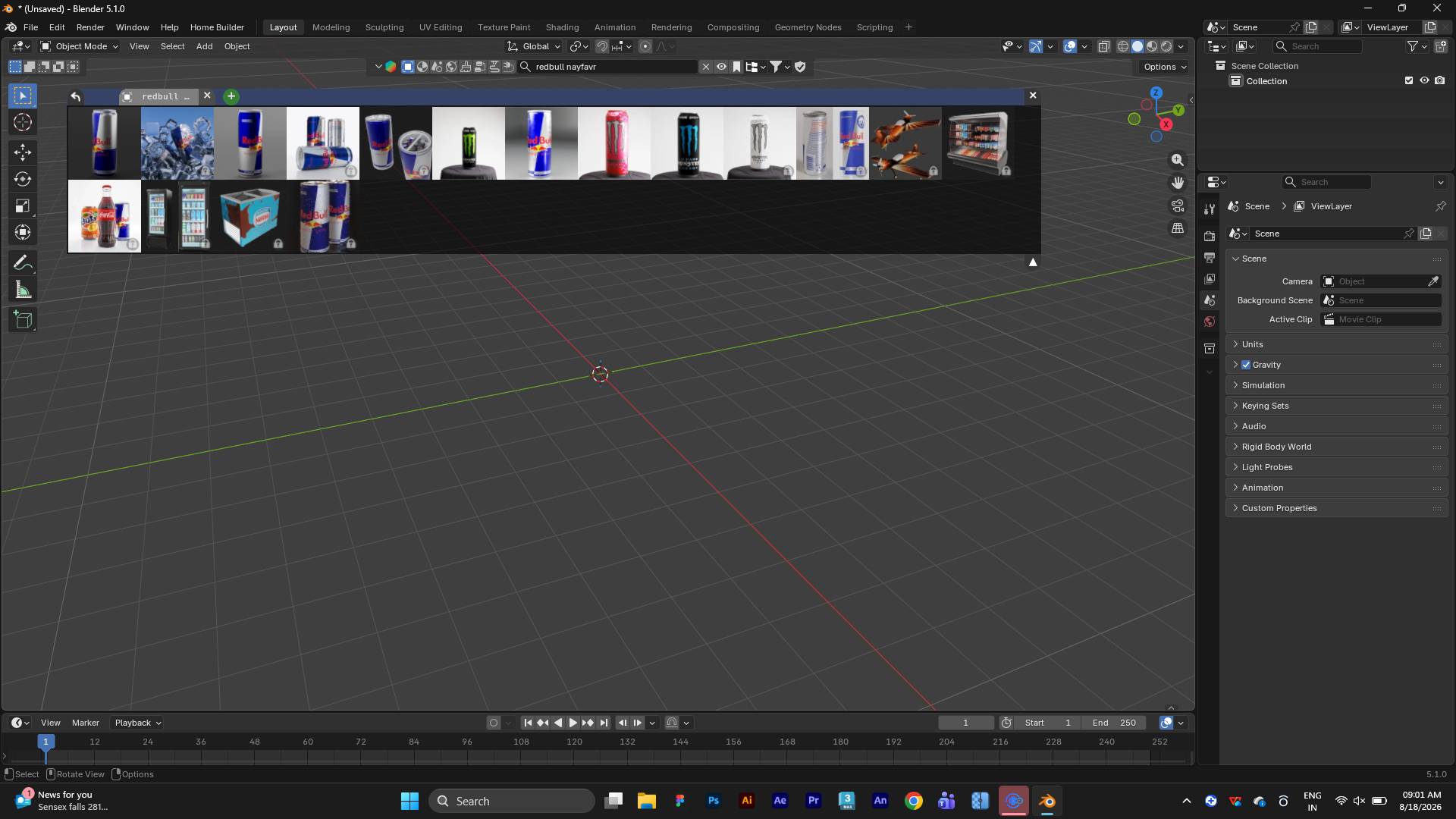Viewport: 1456px width, 819px height.
Task: Click the green add tab button
Action: pos(231,96)
